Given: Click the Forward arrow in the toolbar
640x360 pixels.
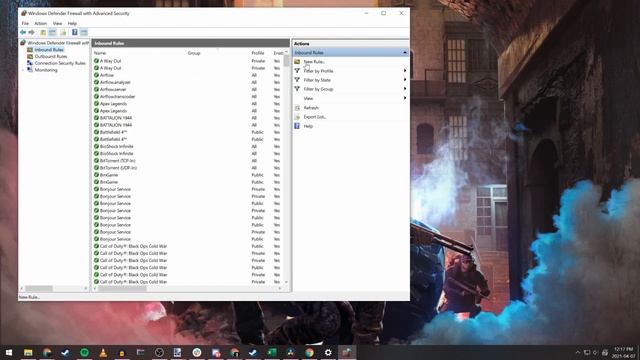Looking at the screenshot, I should [x=31, y=32].
